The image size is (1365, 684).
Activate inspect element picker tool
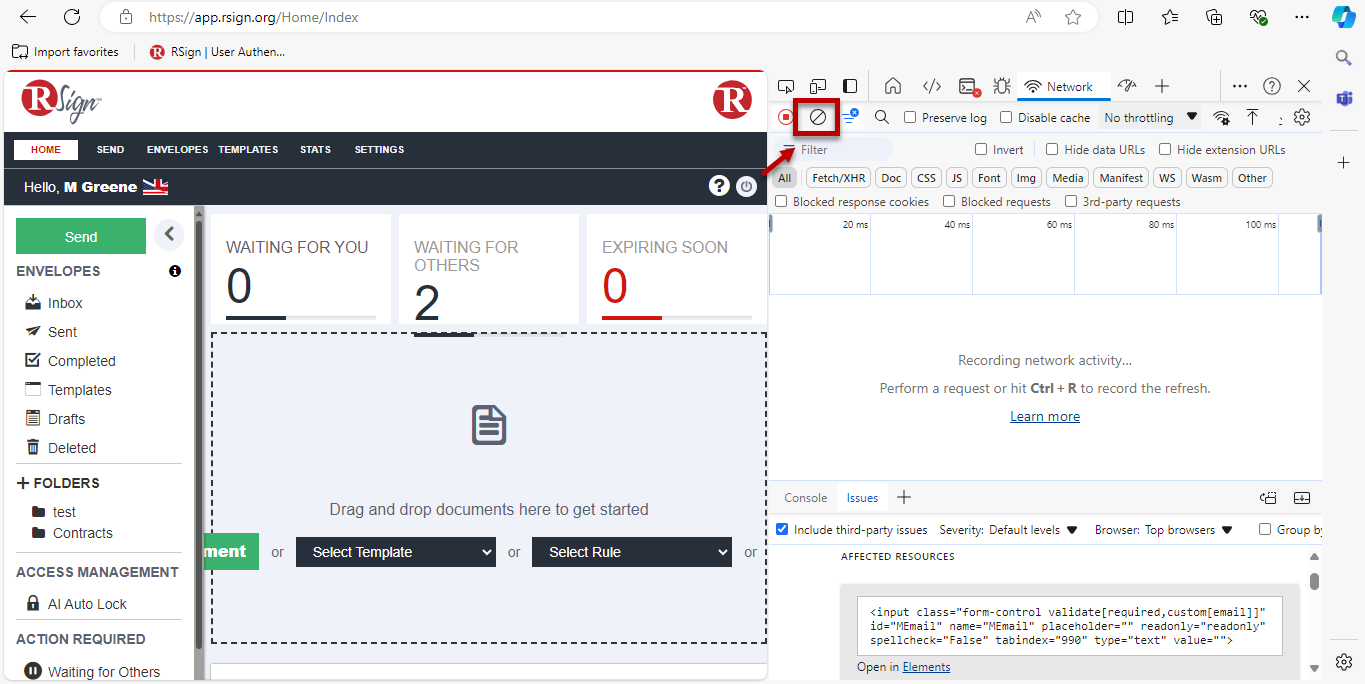click(787, 86)
